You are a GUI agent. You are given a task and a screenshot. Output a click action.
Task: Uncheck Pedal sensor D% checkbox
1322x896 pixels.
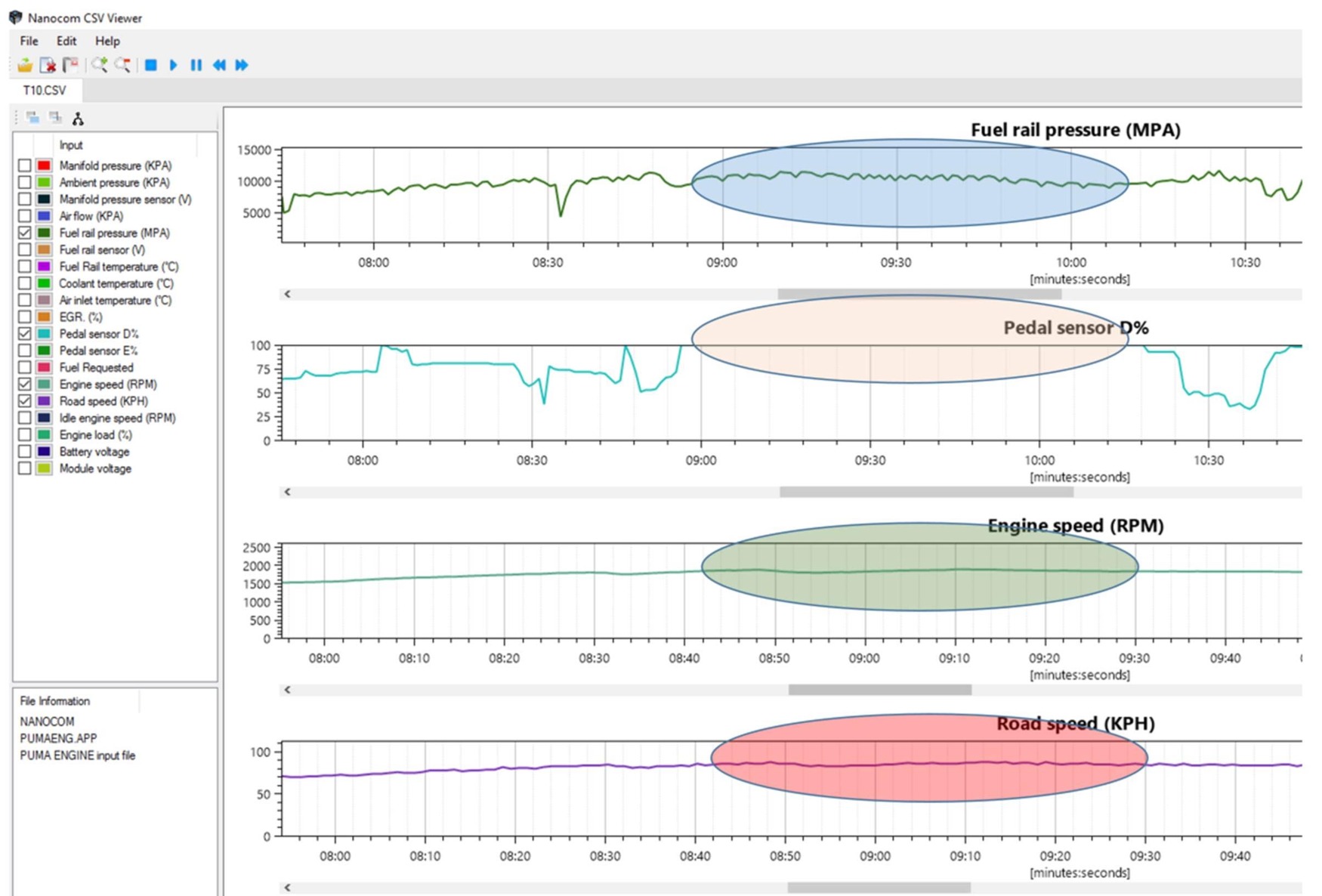[25, 334]
